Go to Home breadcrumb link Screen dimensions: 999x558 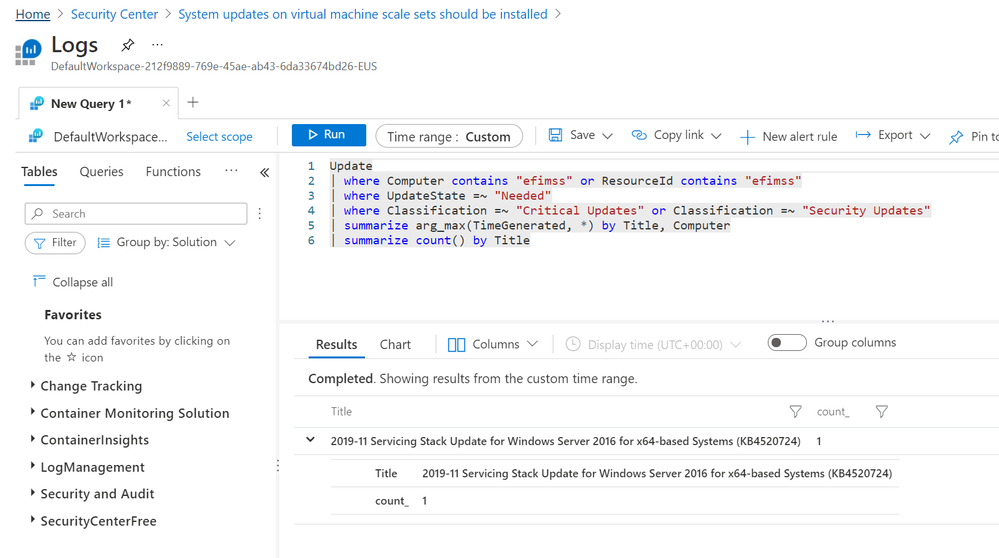click(33, 14)
